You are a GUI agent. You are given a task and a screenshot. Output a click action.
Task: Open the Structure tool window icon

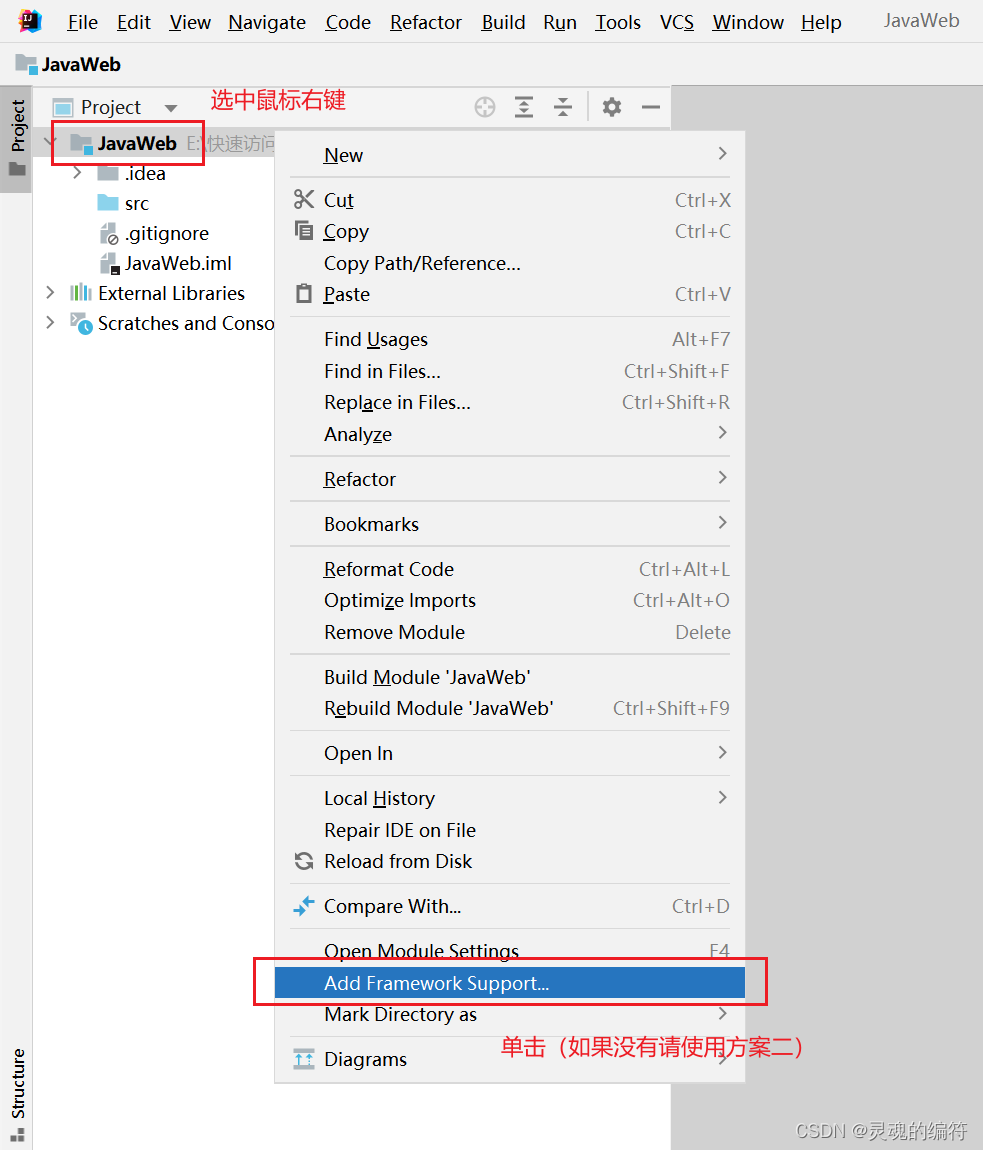click(18, 1134)
